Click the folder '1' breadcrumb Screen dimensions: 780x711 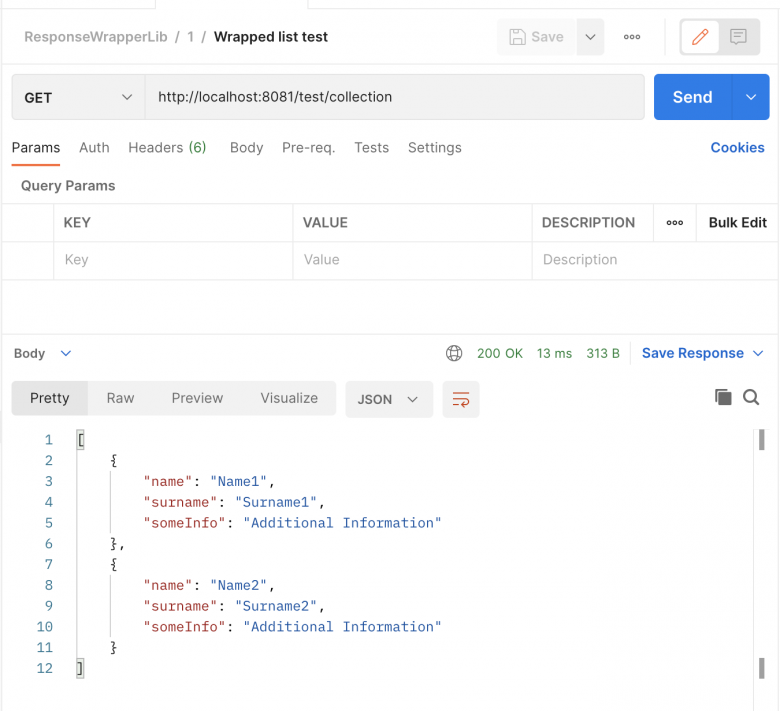click(191, 37)
